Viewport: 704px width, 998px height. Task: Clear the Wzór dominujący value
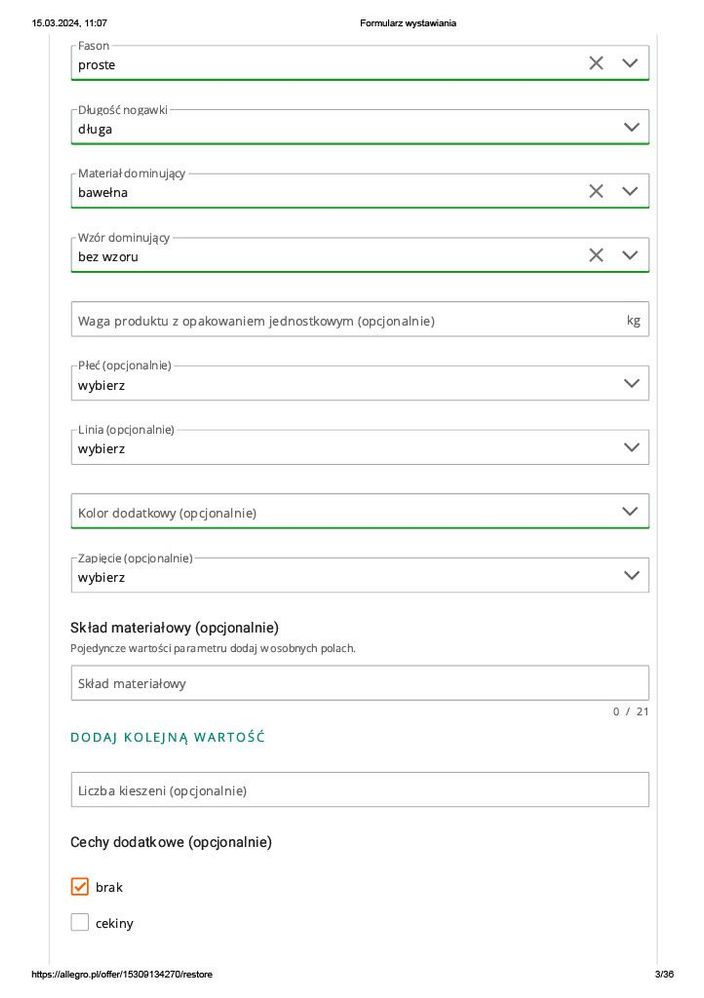[x=596, y=255]
